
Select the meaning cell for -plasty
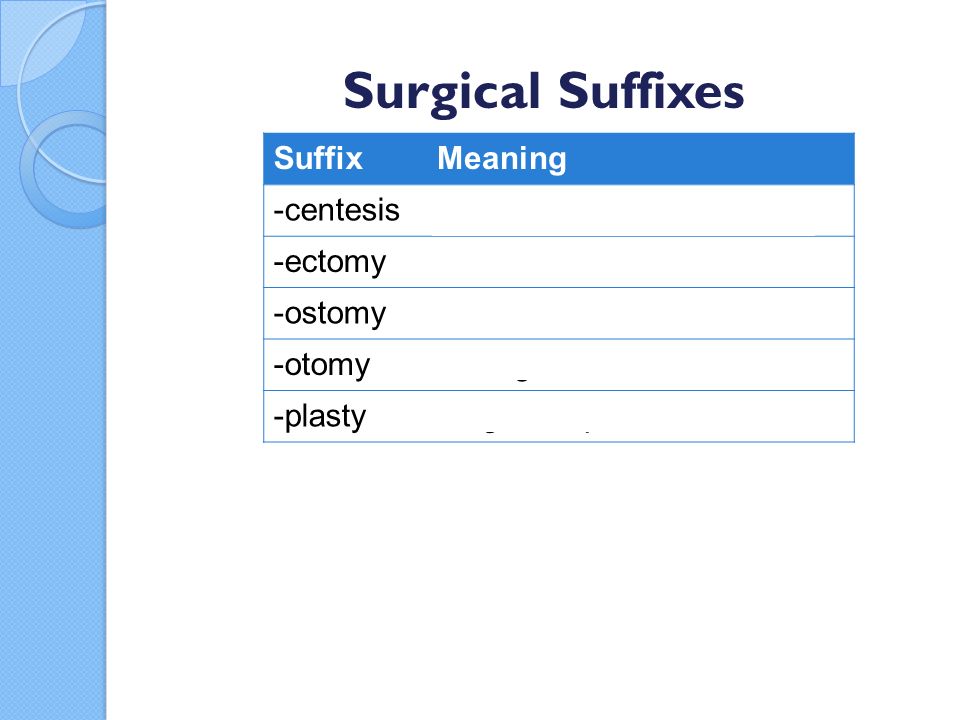click(641, 416)
